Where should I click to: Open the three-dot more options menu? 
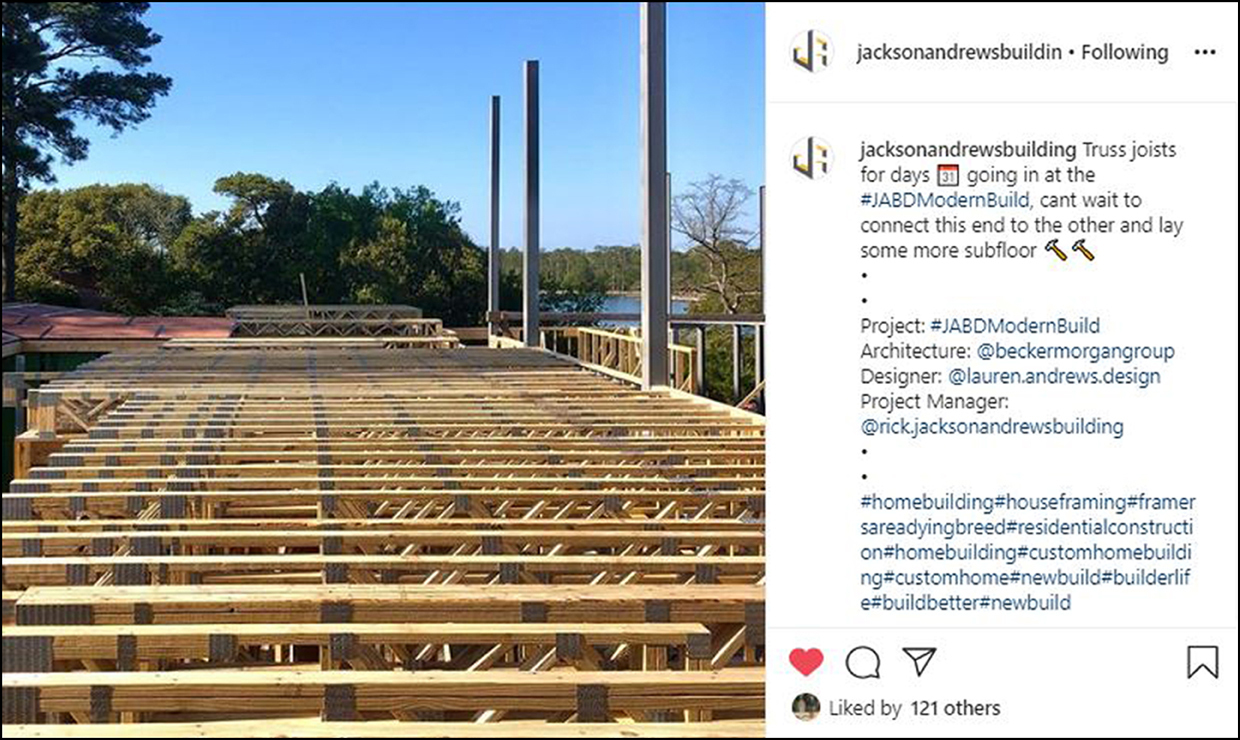tap(1205, 53)
